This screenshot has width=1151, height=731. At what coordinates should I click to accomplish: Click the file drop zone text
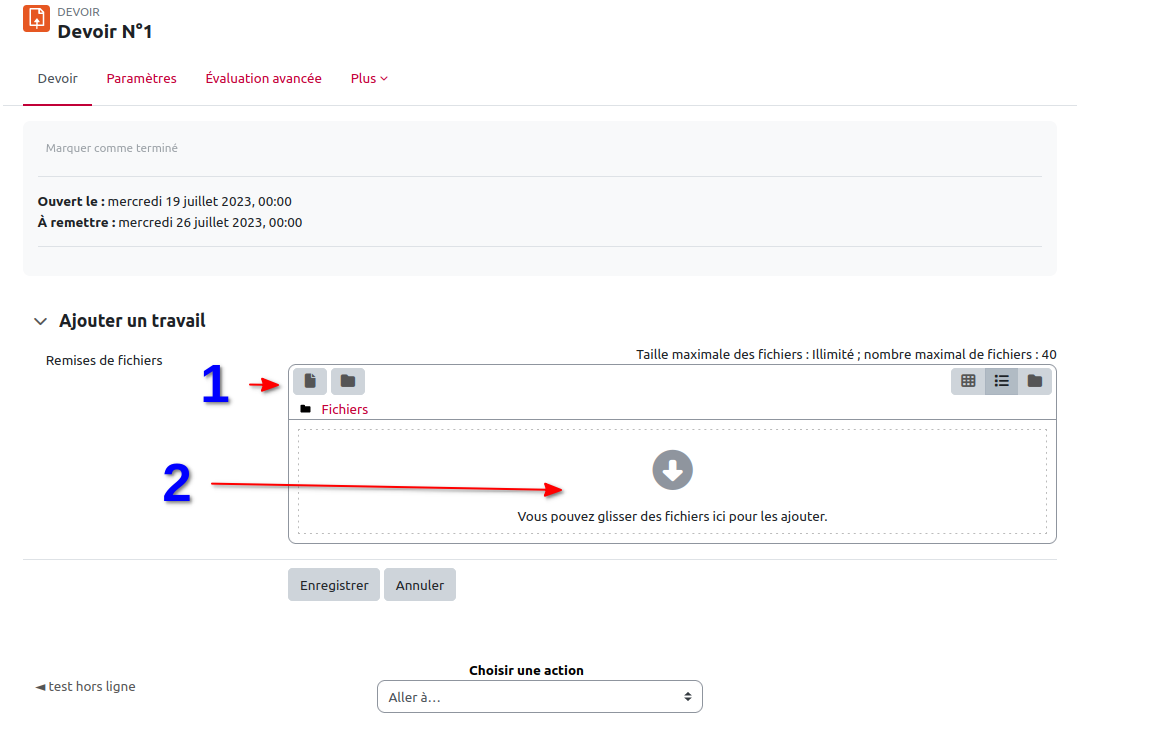(672, 517)
